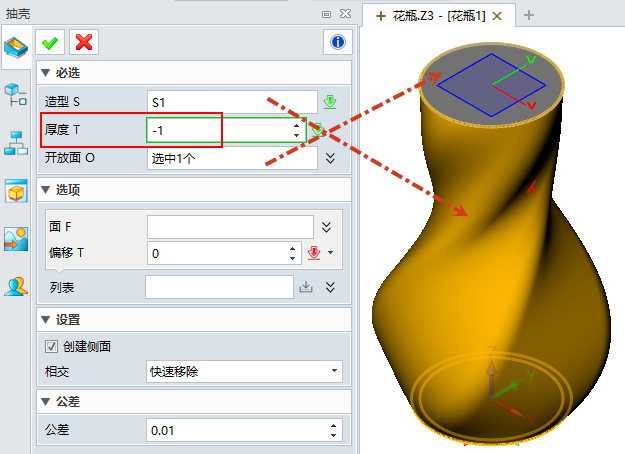Expand options beside 开放面 O field

coord(330,158)
